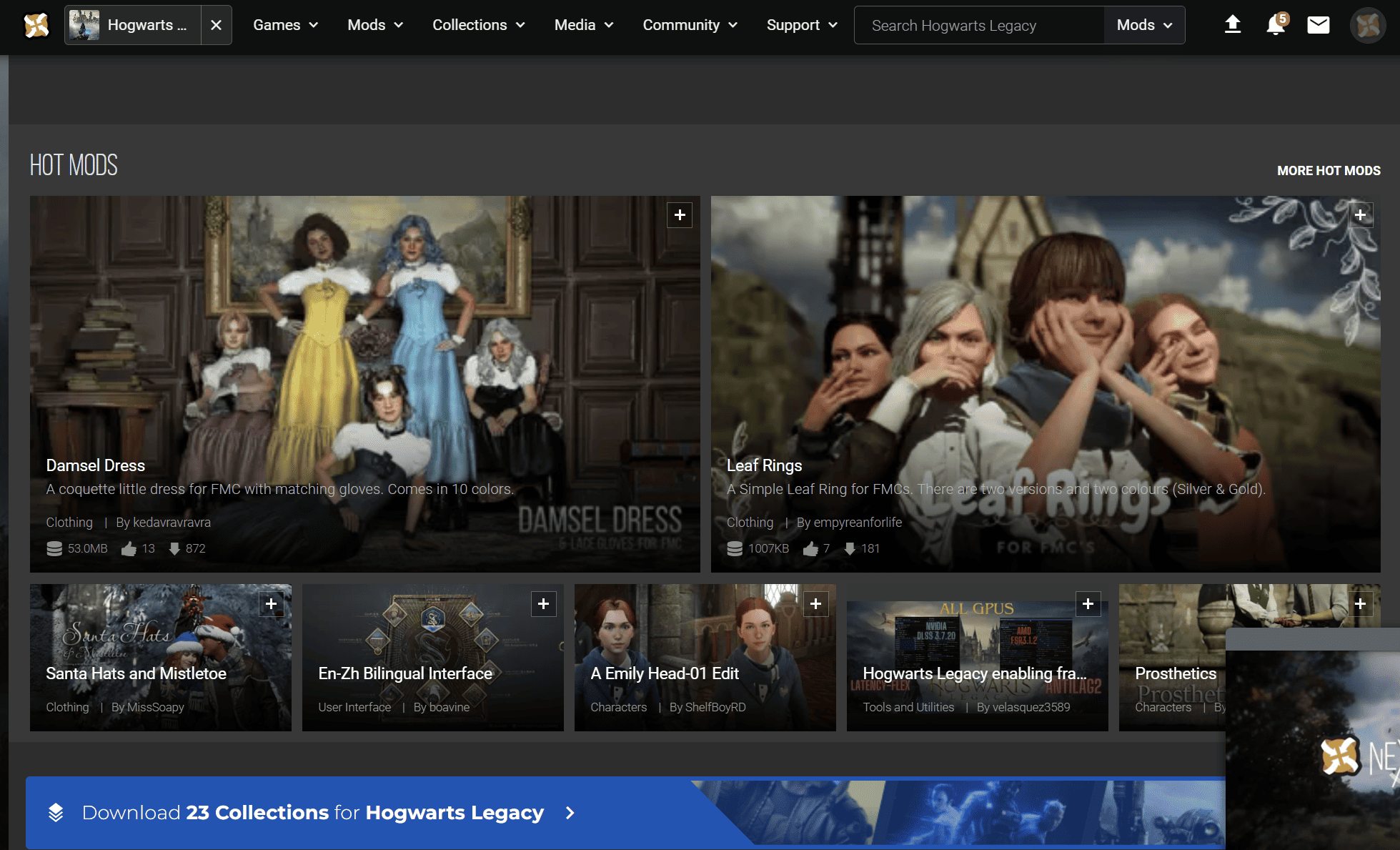Screen dimensions: 1400x850
Task: Remove Hogwarts Legacy game filter with X
Action: 216,25
